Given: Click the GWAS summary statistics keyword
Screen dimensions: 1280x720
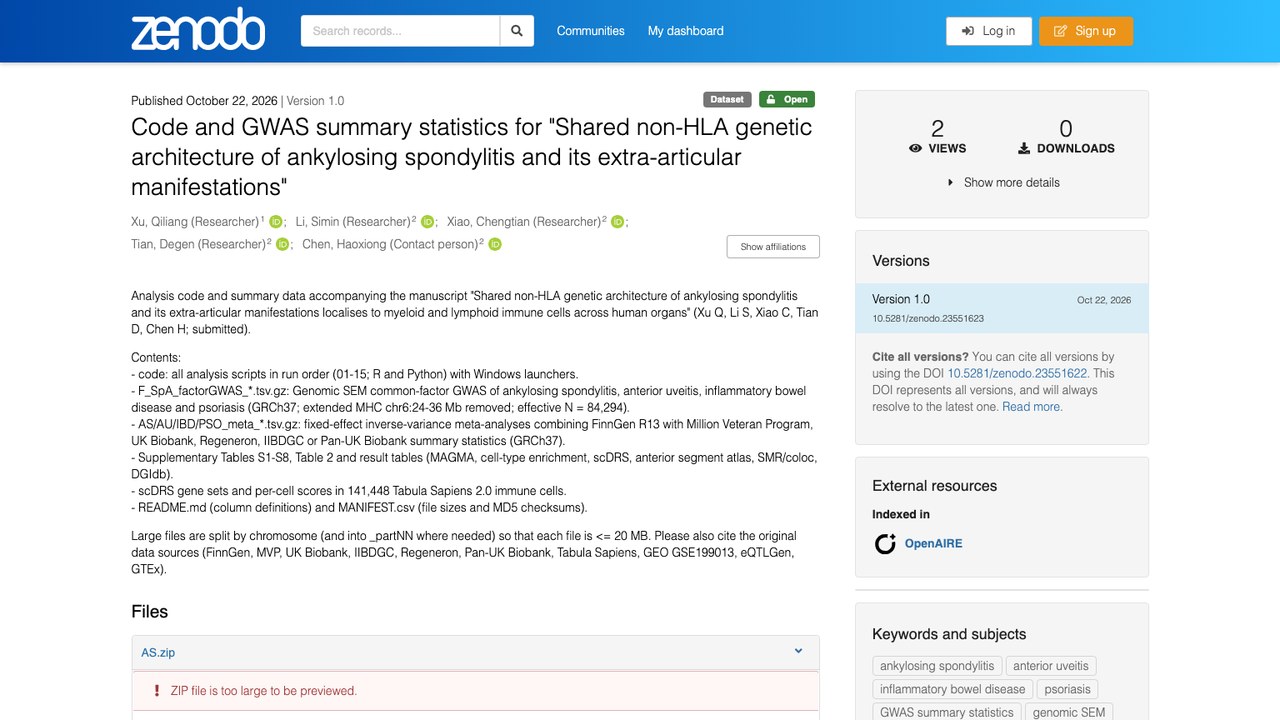Looking at the screenshot, I should coord(947,712).
